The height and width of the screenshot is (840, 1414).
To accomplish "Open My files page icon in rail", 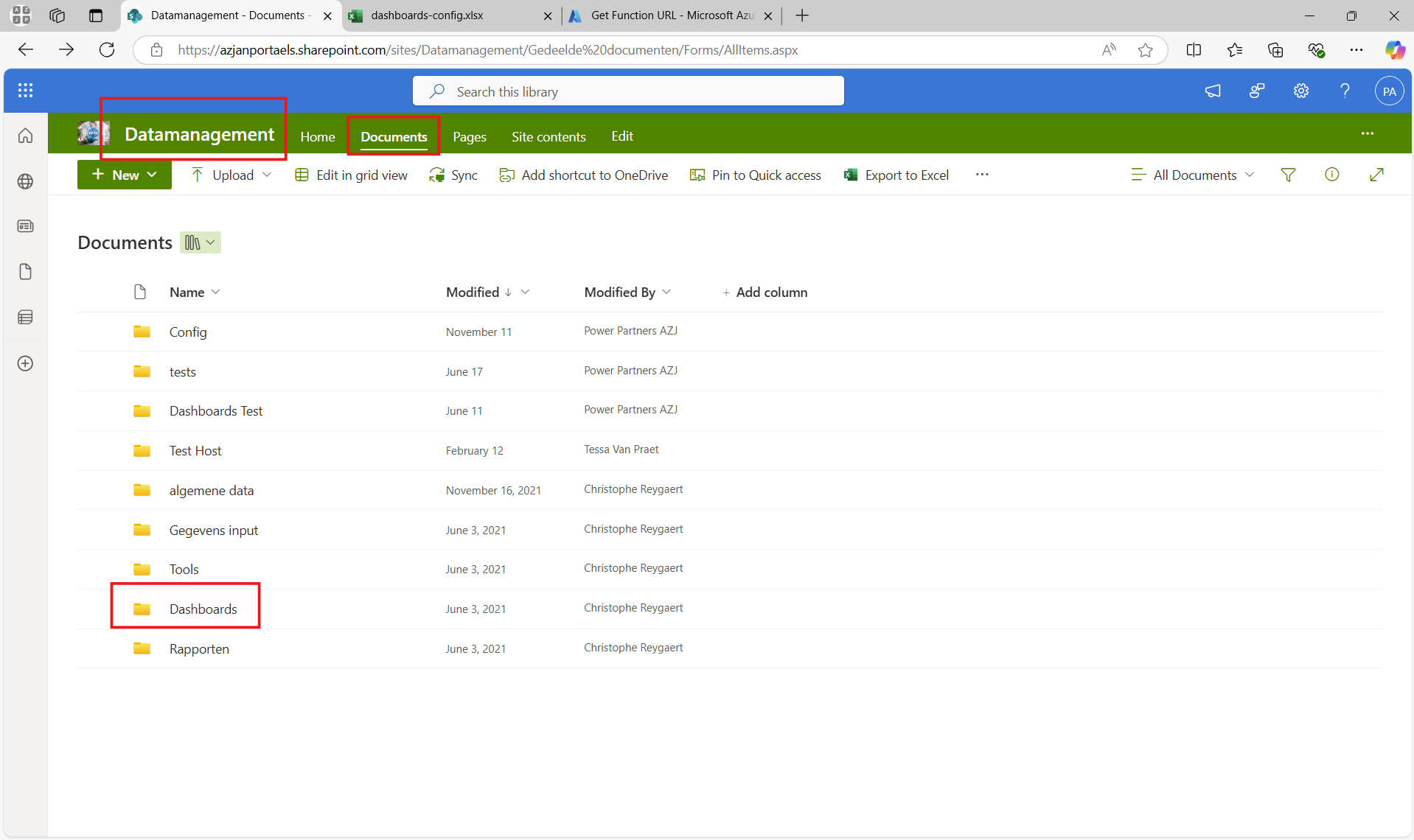I will (26, 272).
